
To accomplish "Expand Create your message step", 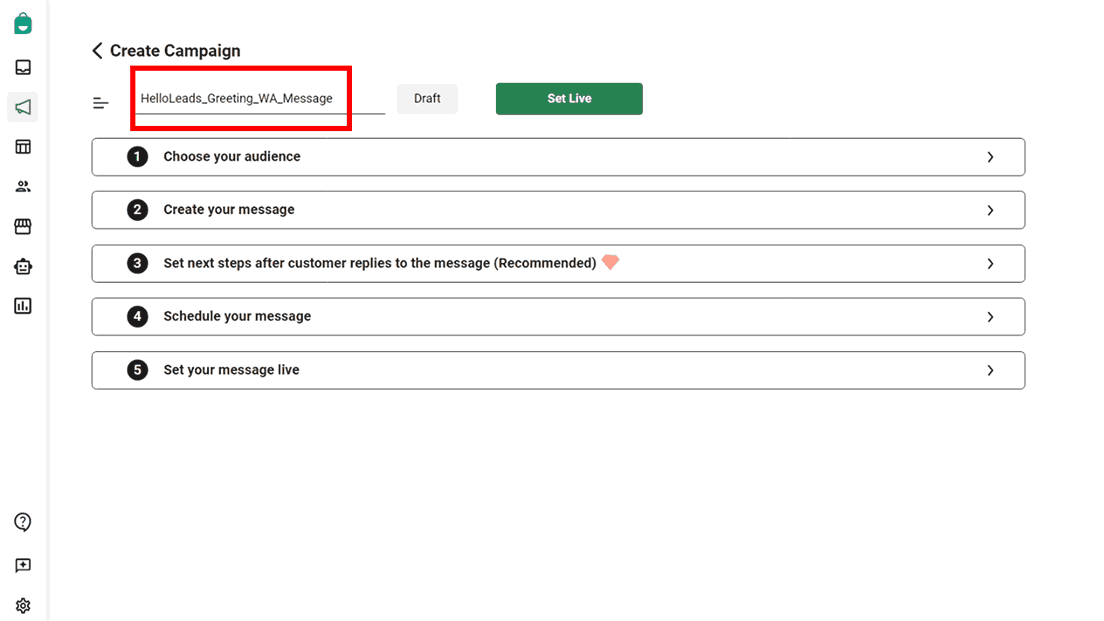I will pyautogui.click(x=558, y=210).
